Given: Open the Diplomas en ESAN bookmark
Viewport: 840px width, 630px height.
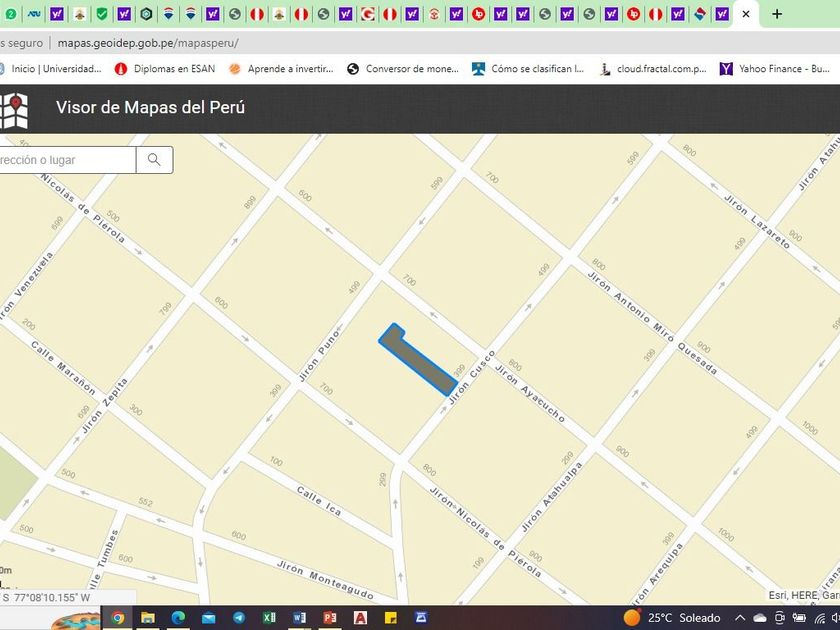Looking at the screenshot, I should [x=166, y=69].
